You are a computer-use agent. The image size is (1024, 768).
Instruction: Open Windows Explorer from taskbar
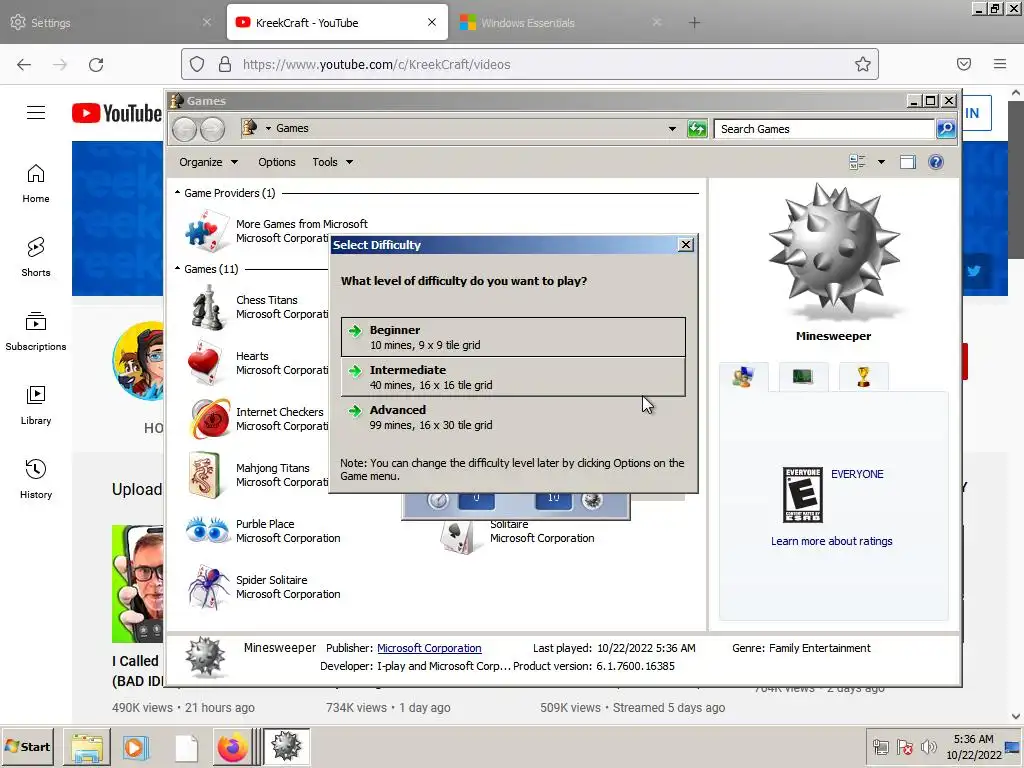point(87,747)
